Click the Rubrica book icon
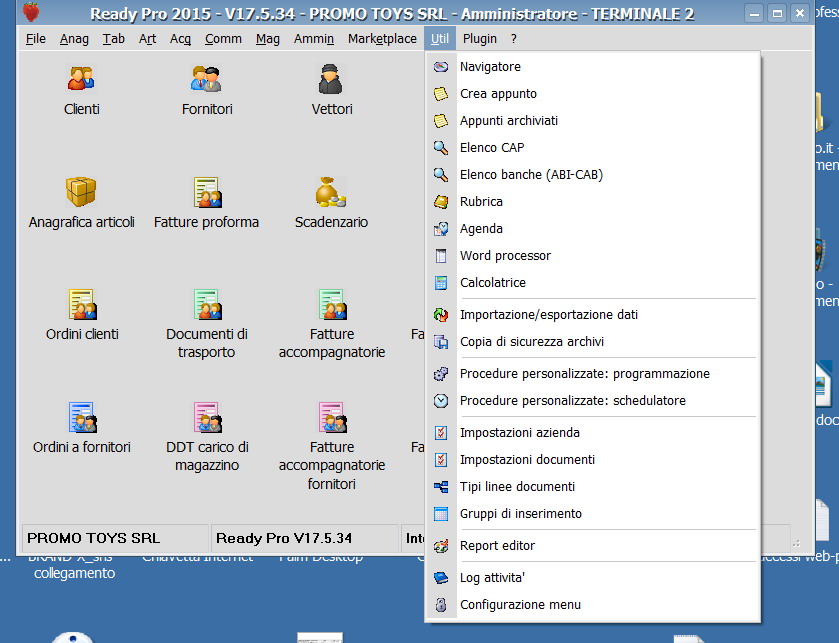This screenshot has width=839, height=643. coord(441,202)
